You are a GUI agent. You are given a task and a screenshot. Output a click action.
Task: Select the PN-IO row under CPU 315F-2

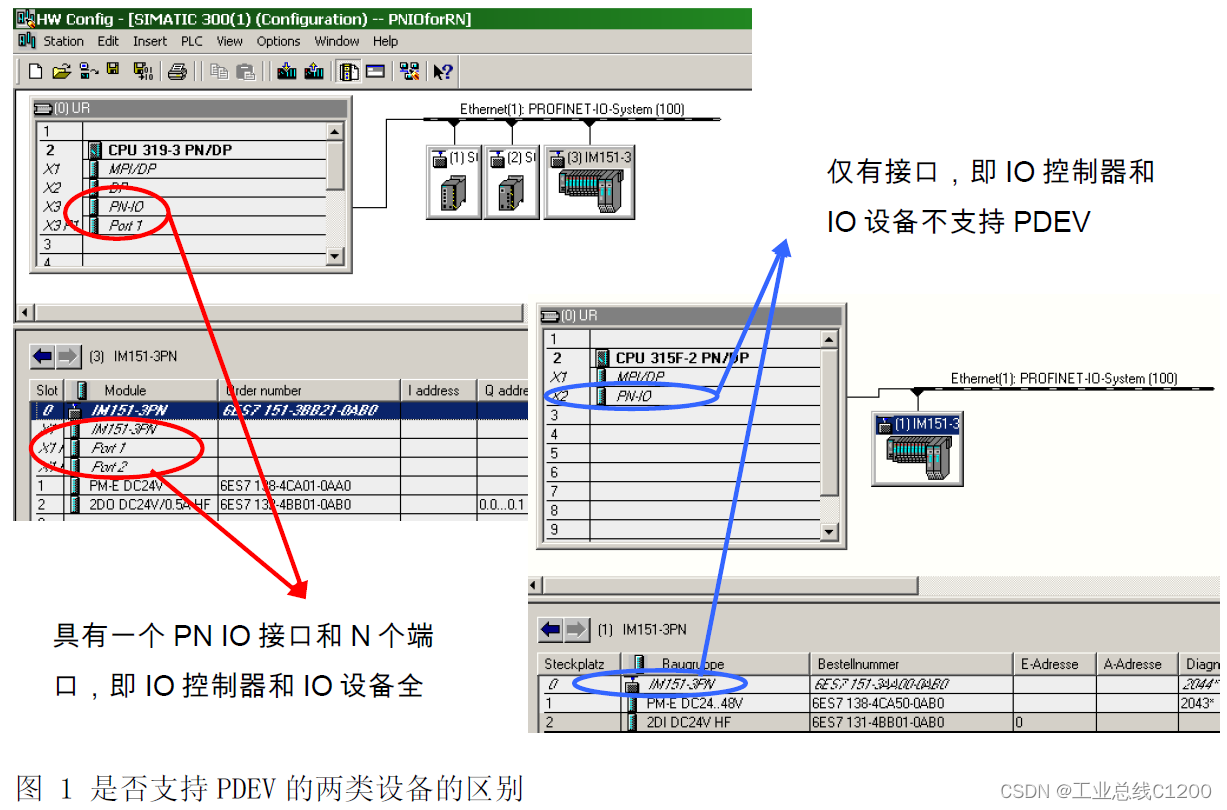pos(682,396)
